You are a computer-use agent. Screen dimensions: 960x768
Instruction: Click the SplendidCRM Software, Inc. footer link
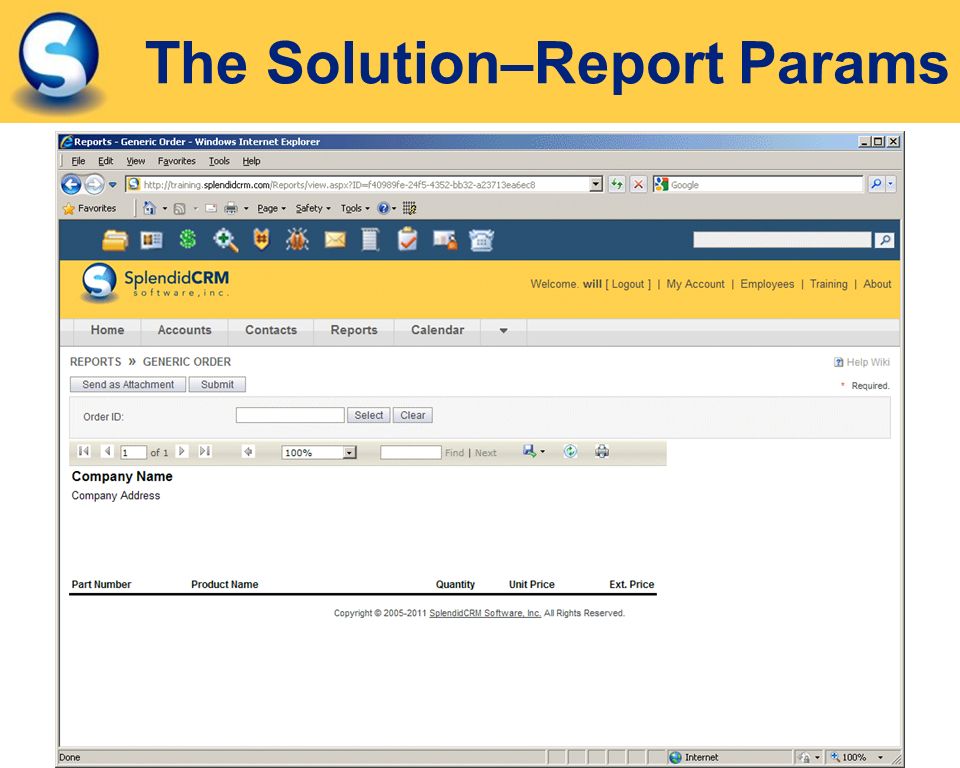[x=485, y=613]
